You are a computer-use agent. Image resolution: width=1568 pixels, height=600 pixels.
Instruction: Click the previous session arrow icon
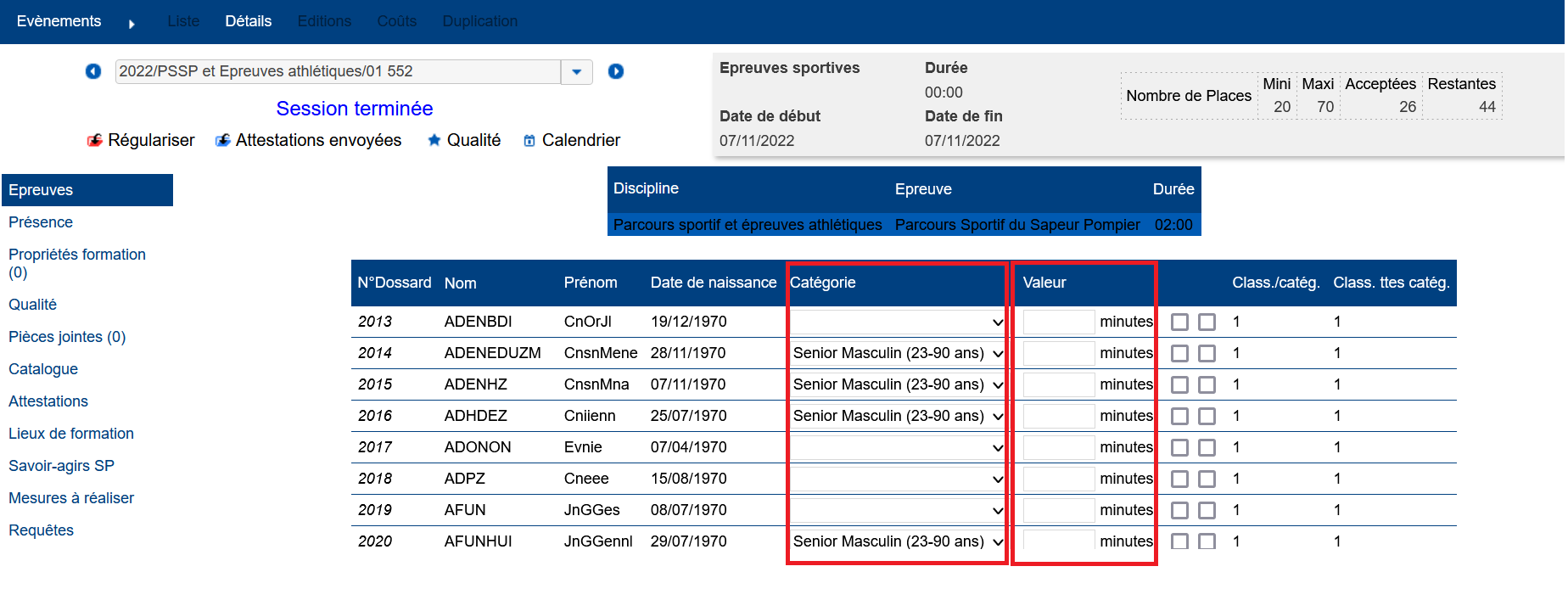point(93,71)
